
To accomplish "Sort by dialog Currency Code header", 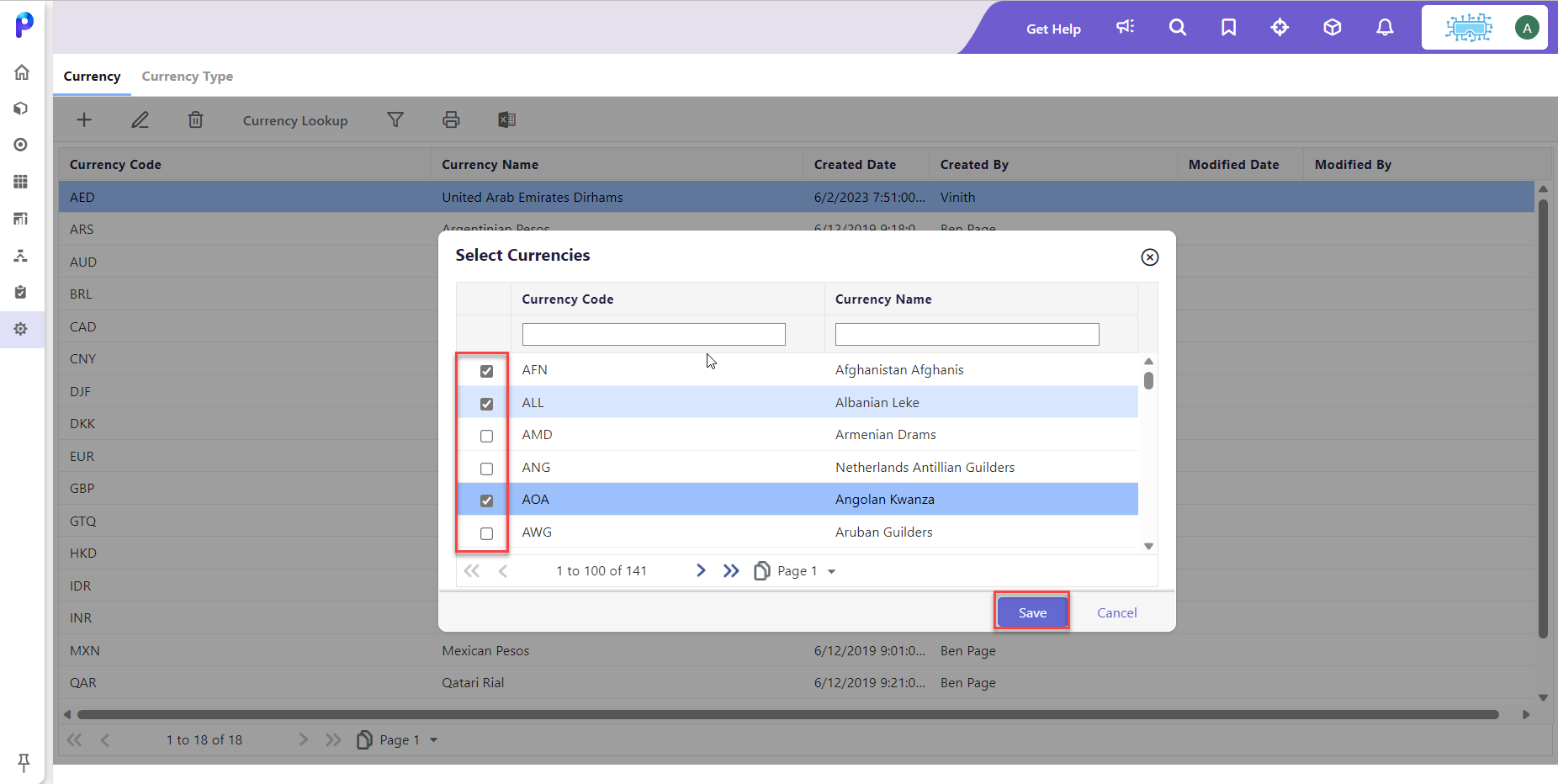I will 568,299.
